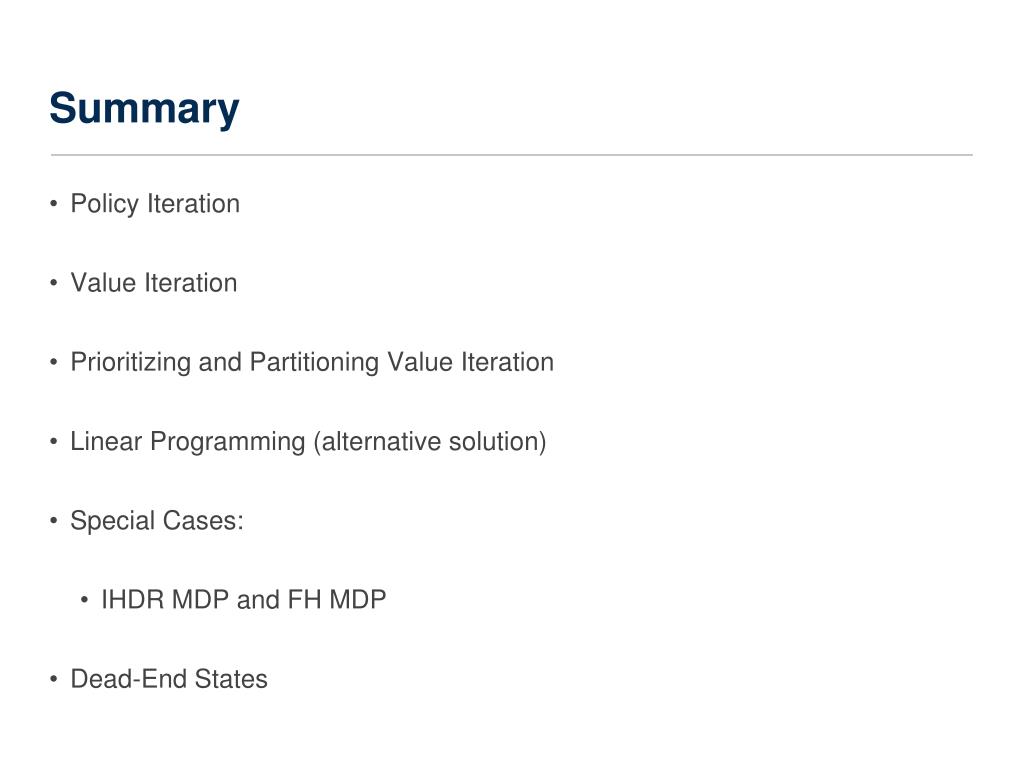The image size is (1024, 768).
Task: Click the sub-bullet dot before IHDR MDP
Action: 84,600
